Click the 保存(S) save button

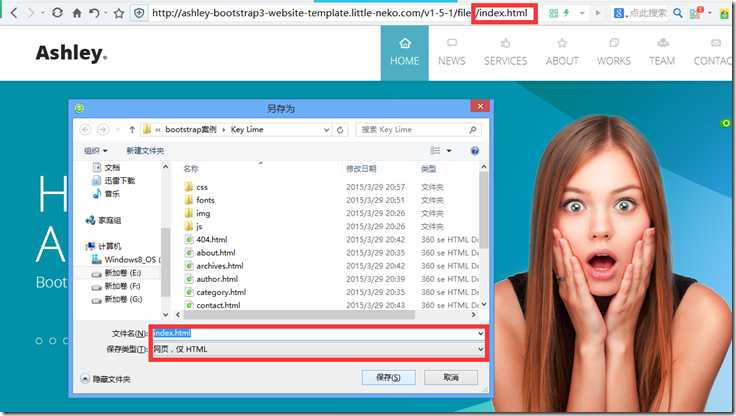point(388,377)
